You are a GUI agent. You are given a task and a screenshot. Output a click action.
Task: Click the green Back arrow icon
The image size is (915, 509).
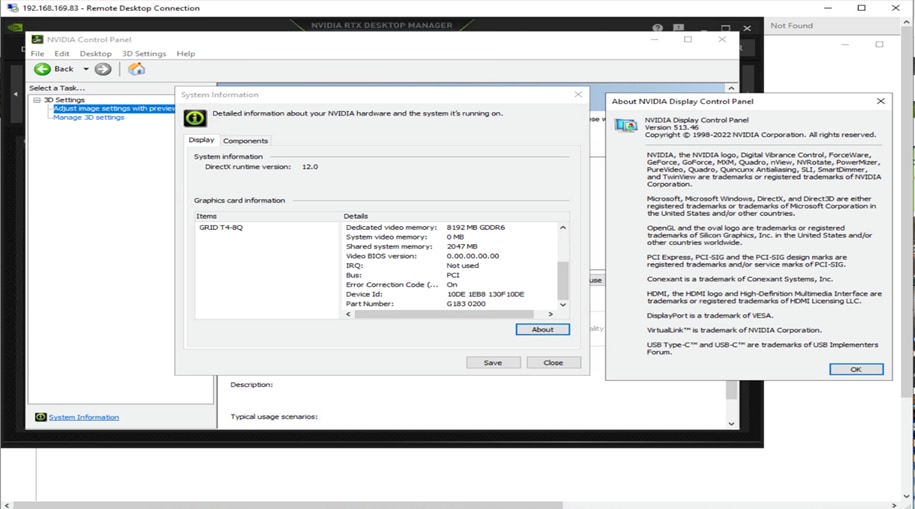42,69
